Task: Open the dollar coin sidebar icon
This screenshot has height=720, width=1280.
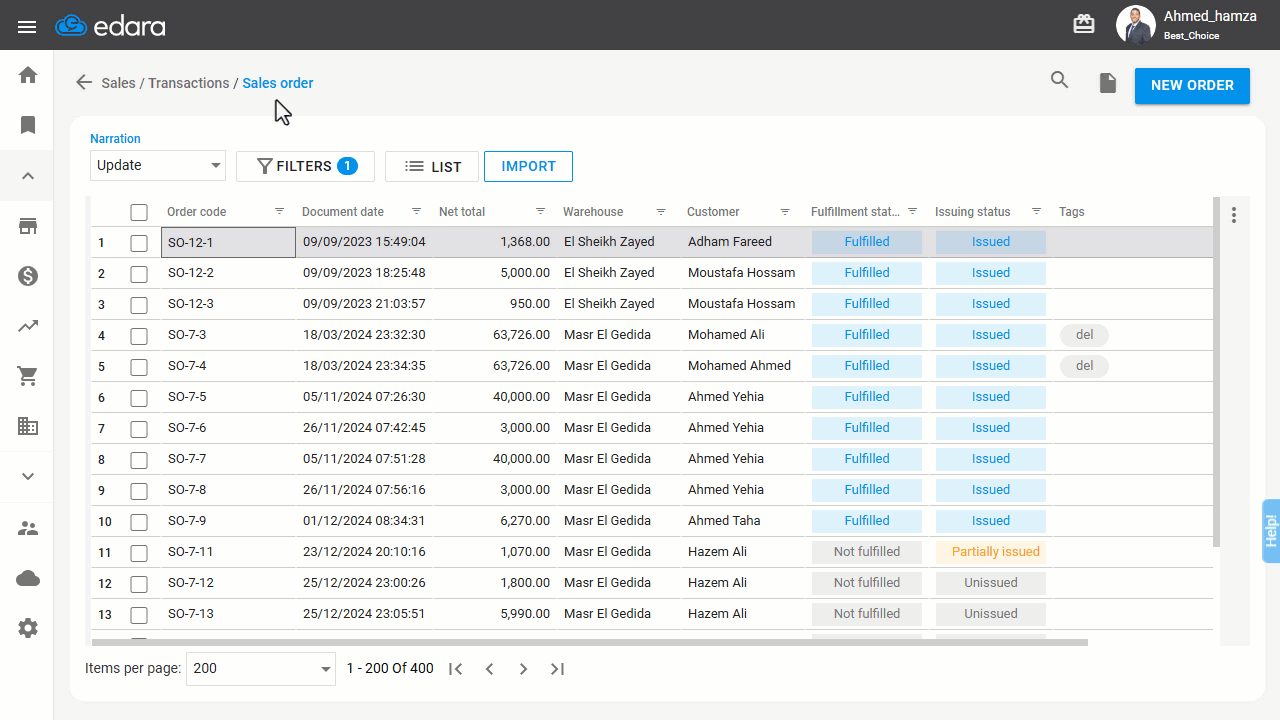Action: tap(28, 276)
